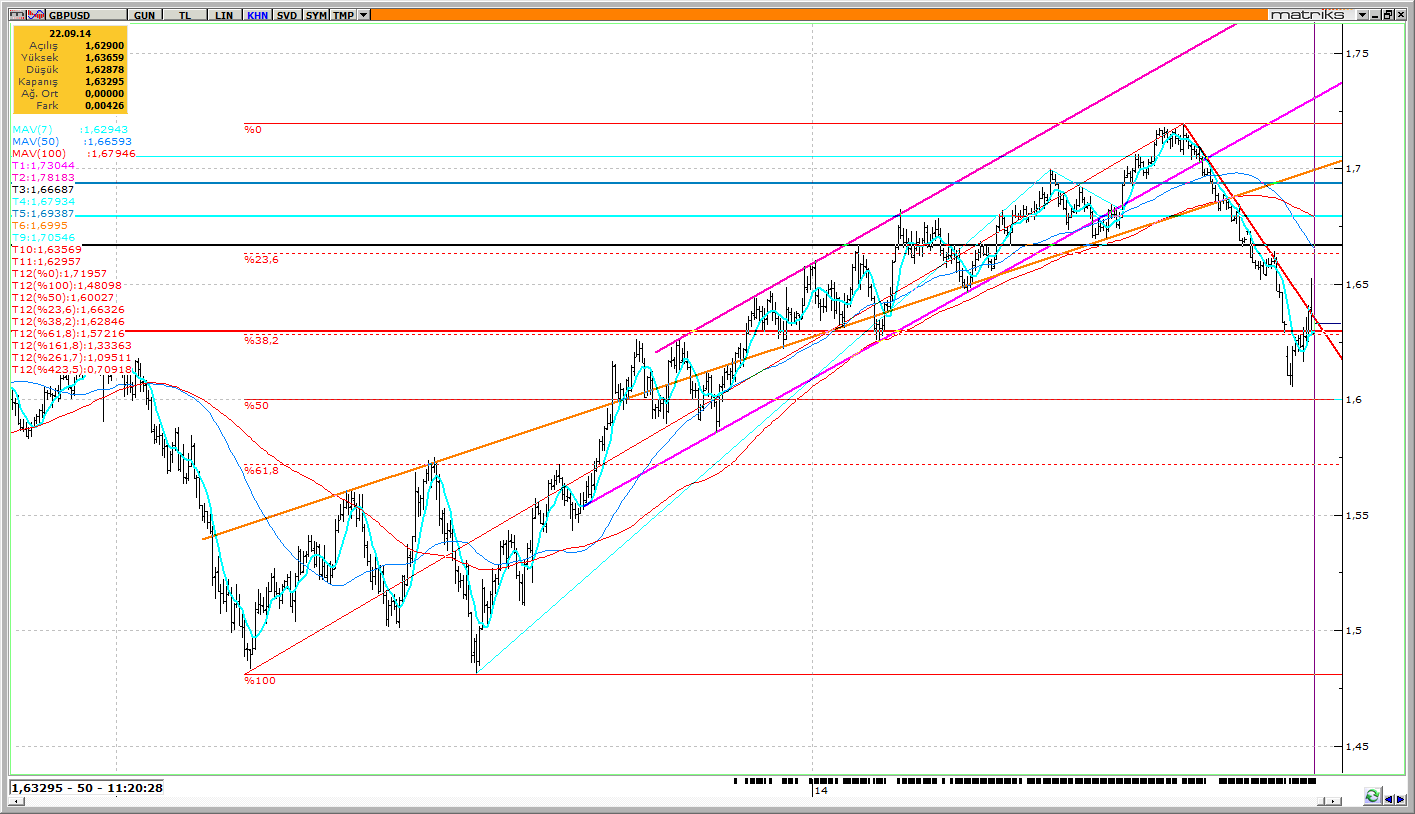Click the %23,6 Fibonacci level label
The width and height of the screenshot is (1415, 814).
click(260, 260)
